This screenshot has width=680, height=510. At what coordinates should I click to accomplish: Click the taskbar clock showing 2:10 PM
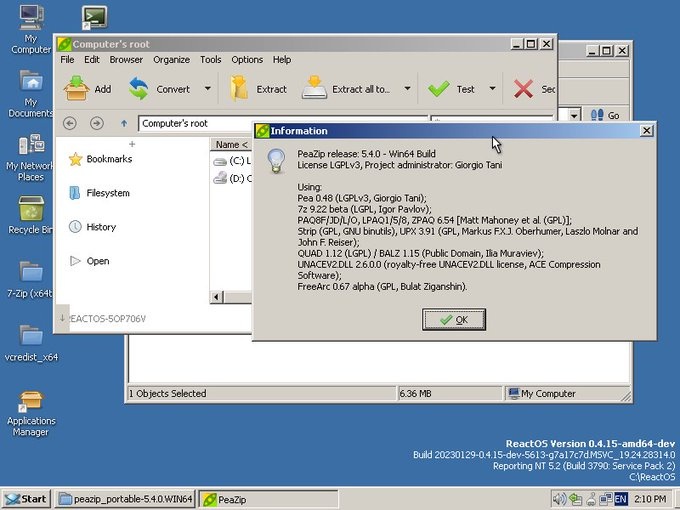[x=650, y=499]
